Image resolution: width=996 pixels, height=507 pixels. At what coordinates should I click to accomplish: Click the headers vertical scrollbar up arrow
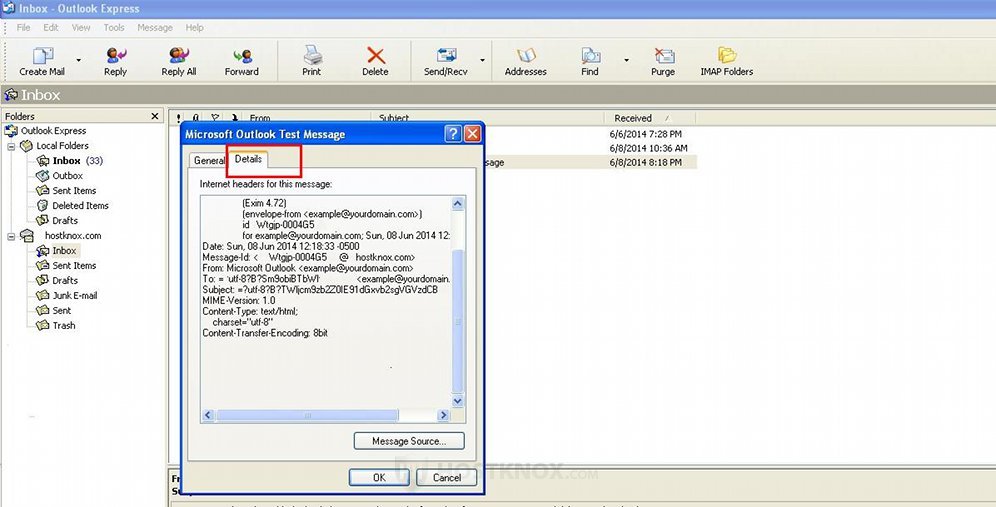458,203
